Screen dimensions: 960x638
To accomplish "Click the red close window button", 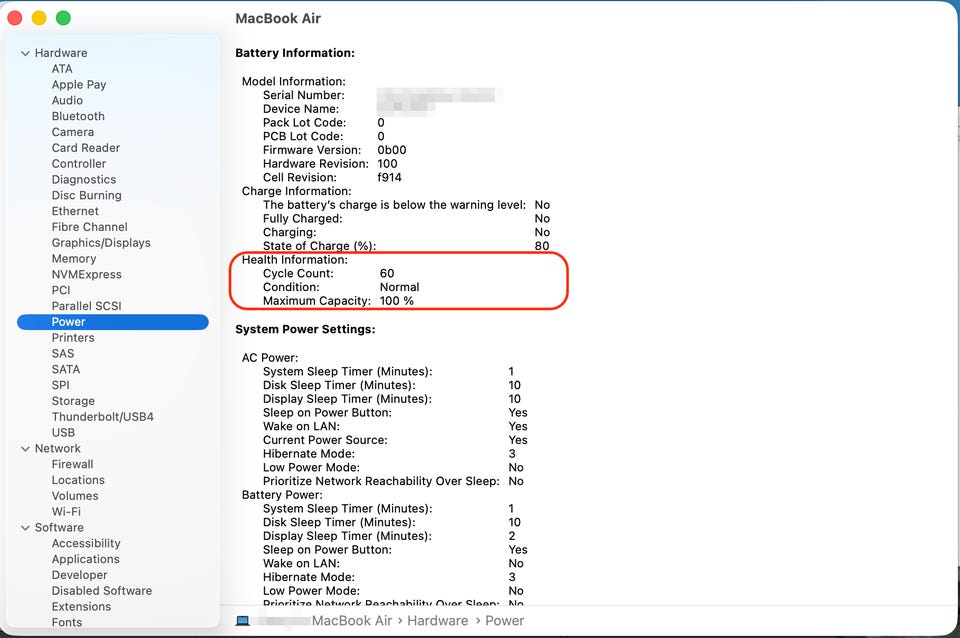I will coord(15,18).
